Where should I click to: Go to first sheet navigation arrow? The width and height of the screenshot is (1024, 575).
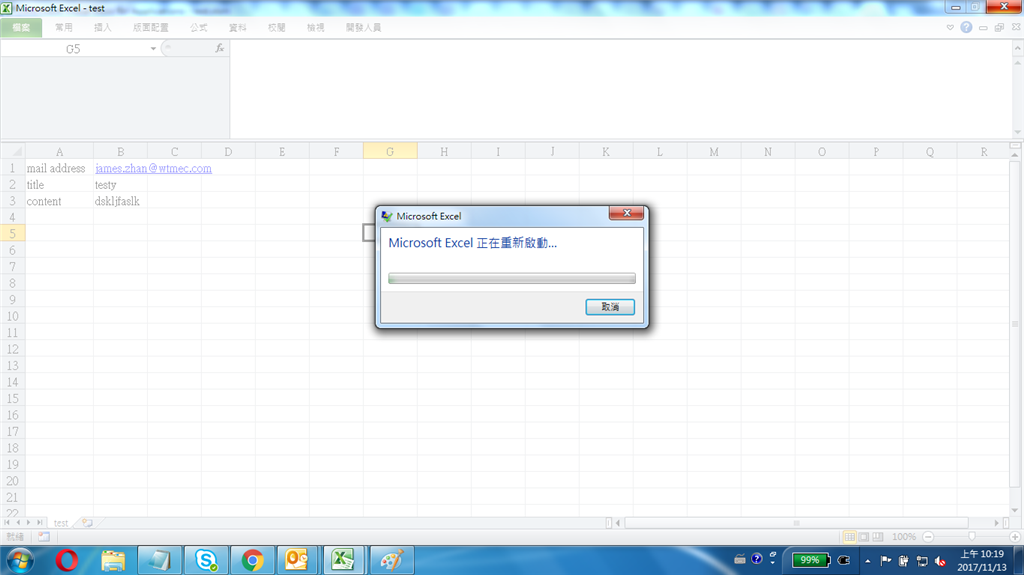(7, 523)
